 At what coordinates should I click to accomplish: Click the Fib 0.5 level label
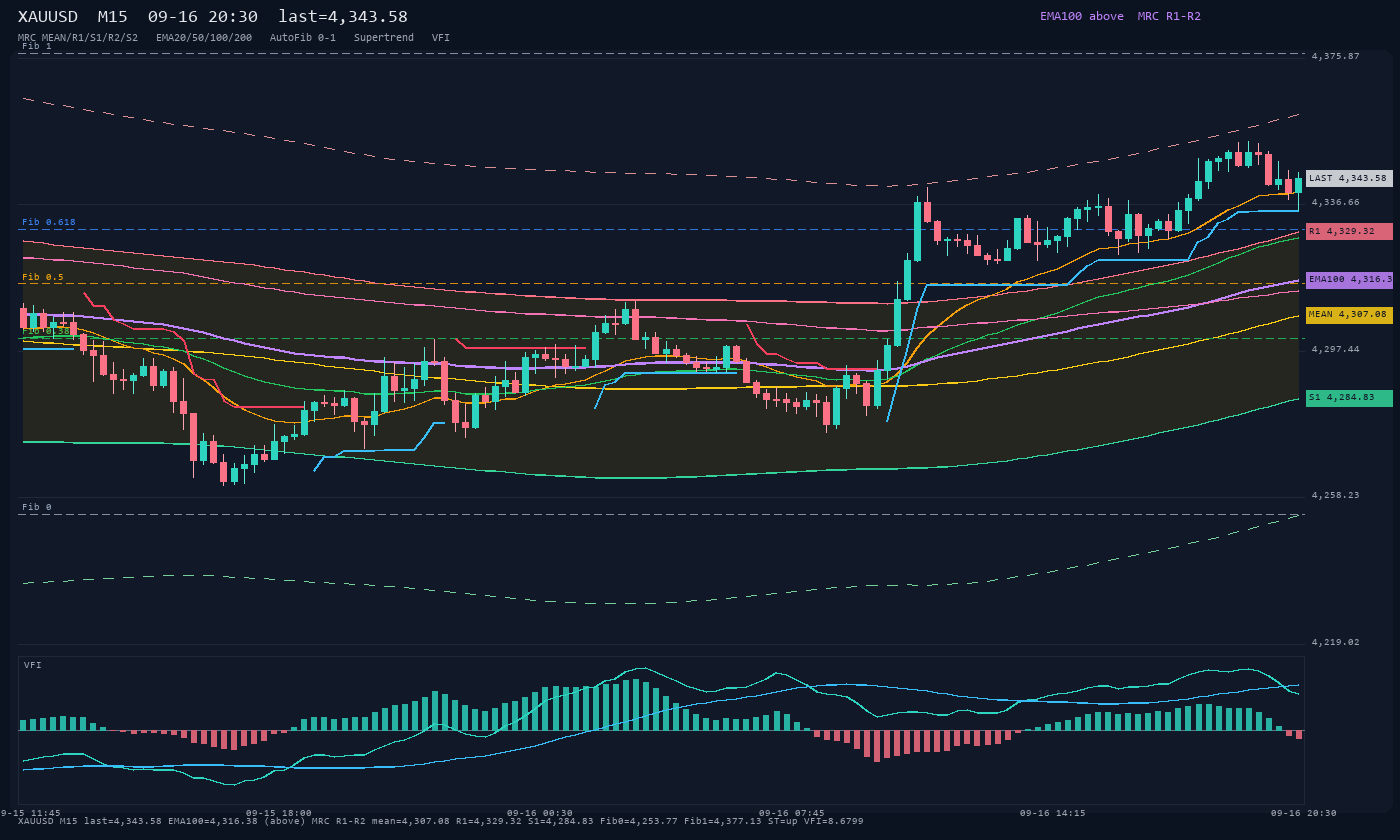[43, 277]
